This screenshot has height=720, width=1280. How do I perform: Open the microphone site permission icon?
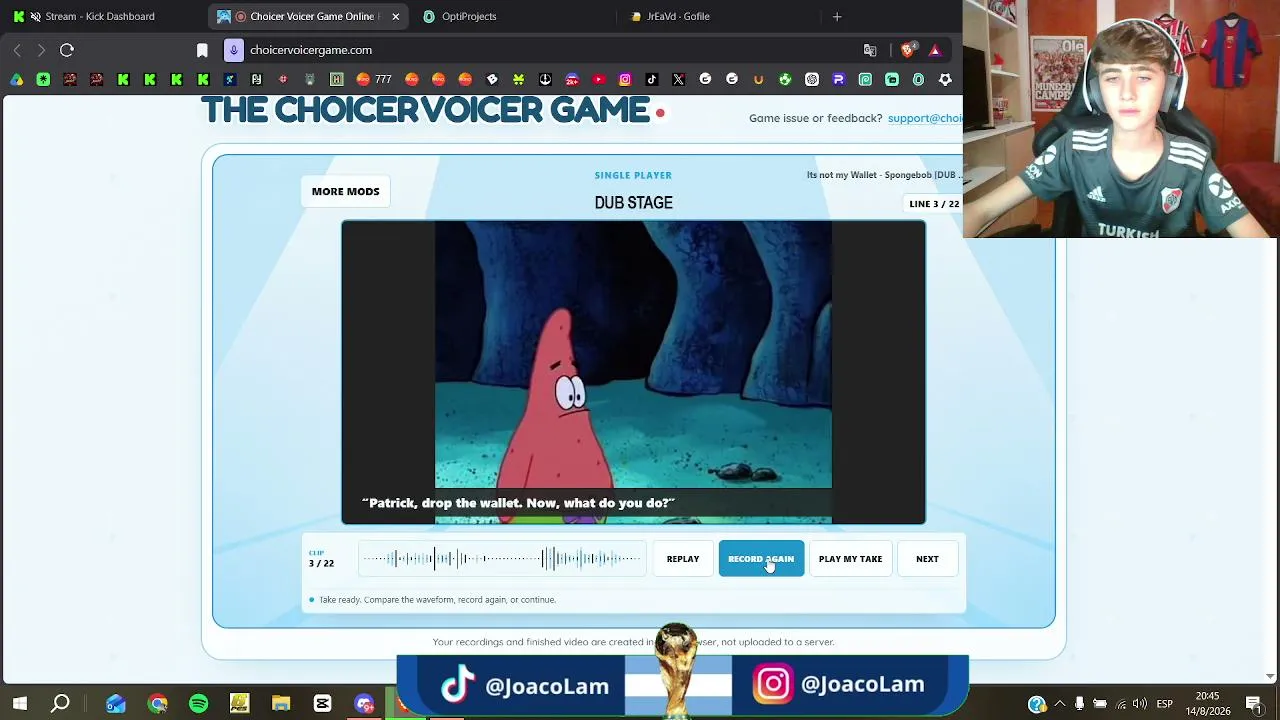pos(233,50)
